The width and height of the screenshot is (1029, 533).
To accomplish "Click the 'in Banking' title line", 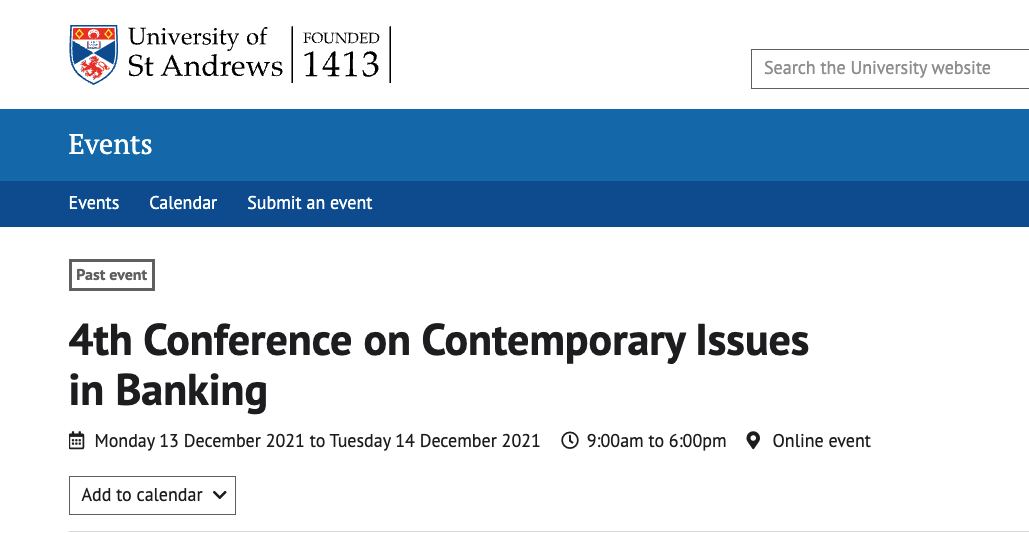I will 168,391.
